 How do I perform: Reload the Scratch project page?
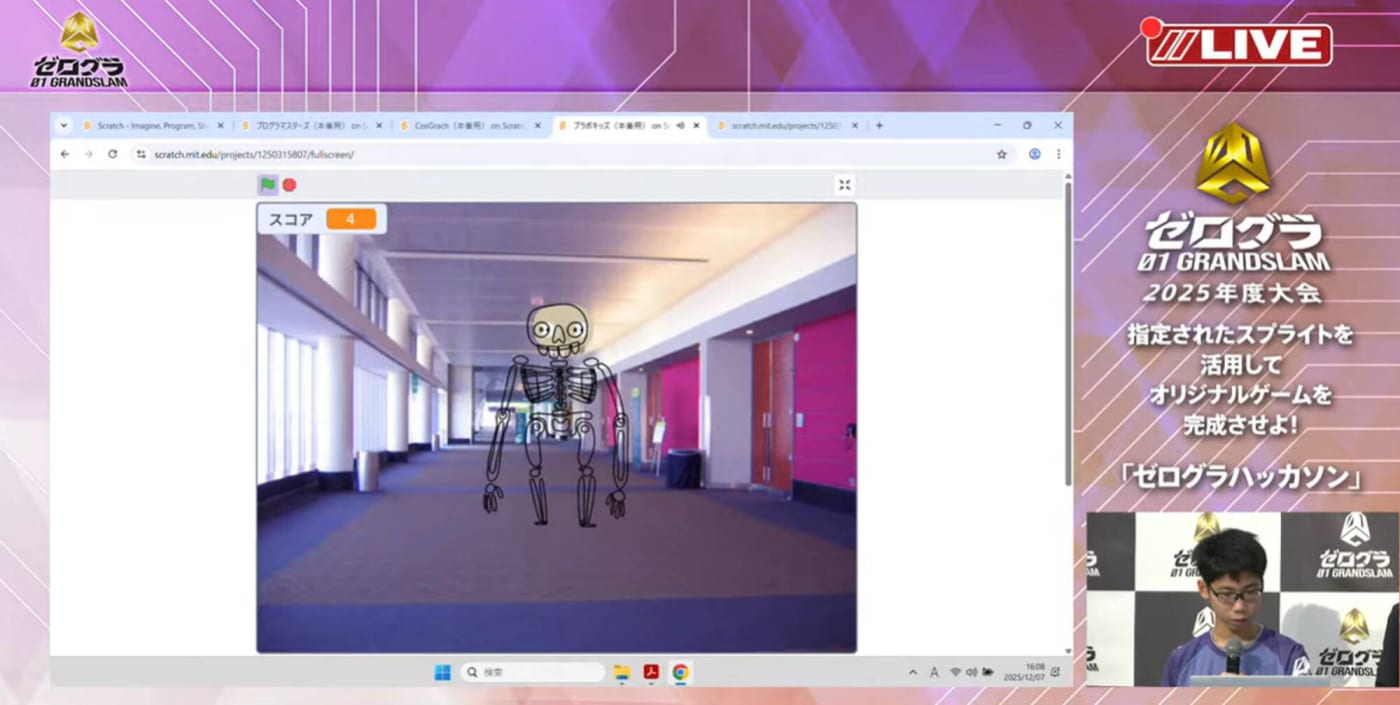112,155
